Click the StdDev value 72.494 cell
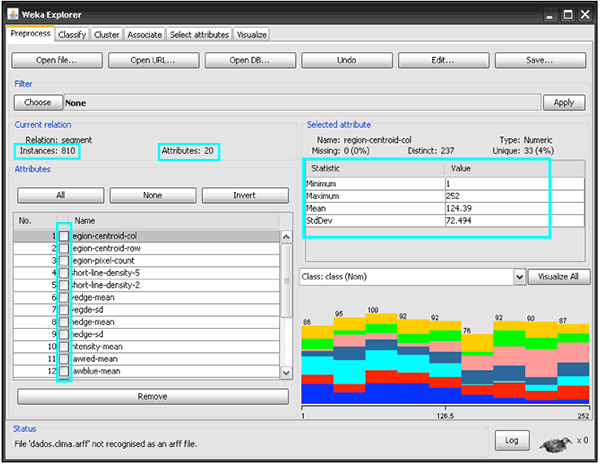 [515, 221]
